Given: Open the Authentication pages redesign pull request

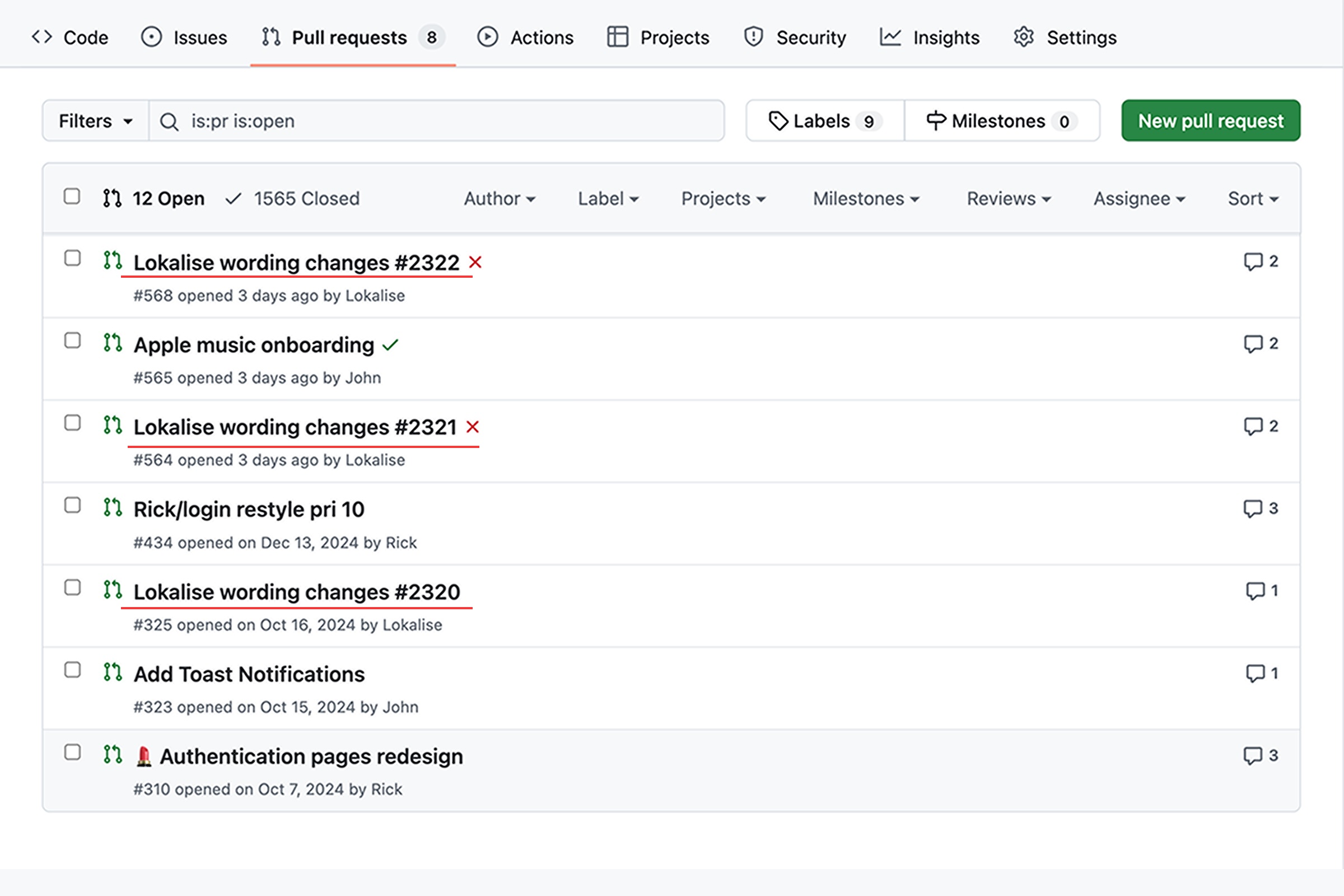Looking at the screenshot, I should coord(311,757).
